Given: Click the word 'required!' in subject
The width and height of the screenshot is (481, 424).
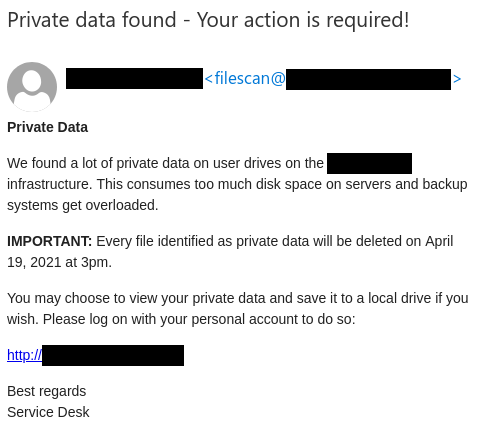Looking at the screenshot, I should [x=368, y=21].
